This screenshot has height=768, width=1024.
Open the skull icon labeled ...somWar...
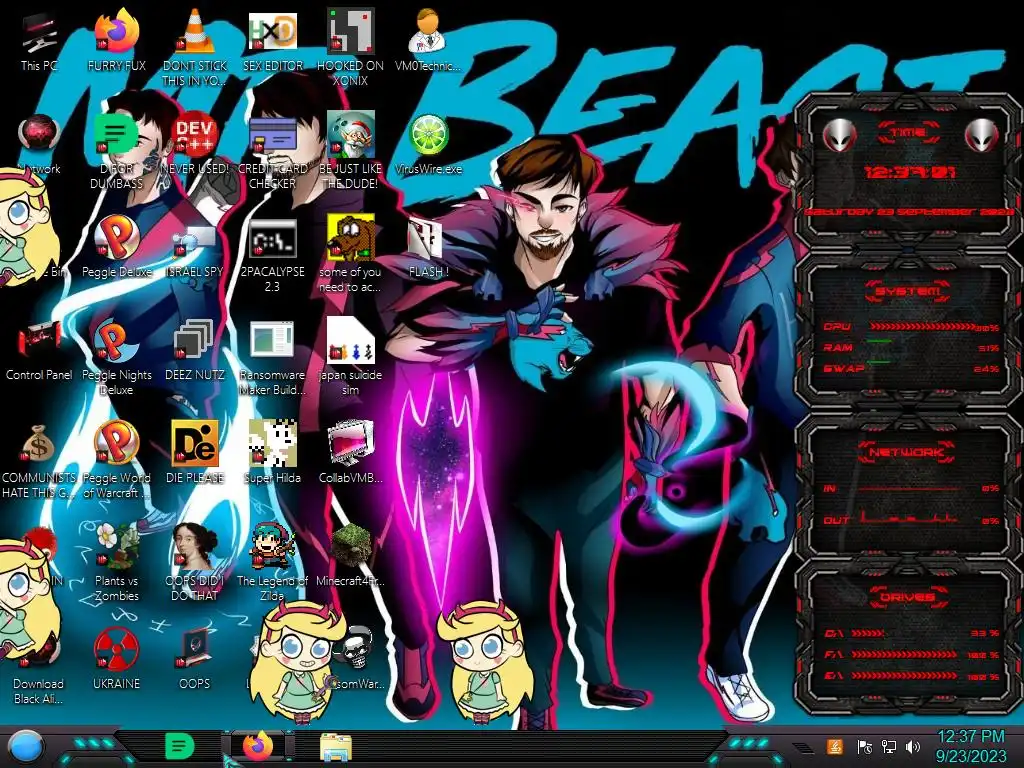coord(358,648)
